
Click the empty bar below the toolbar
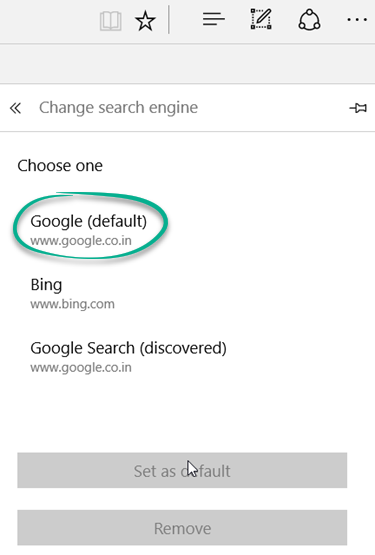(187, 64)
